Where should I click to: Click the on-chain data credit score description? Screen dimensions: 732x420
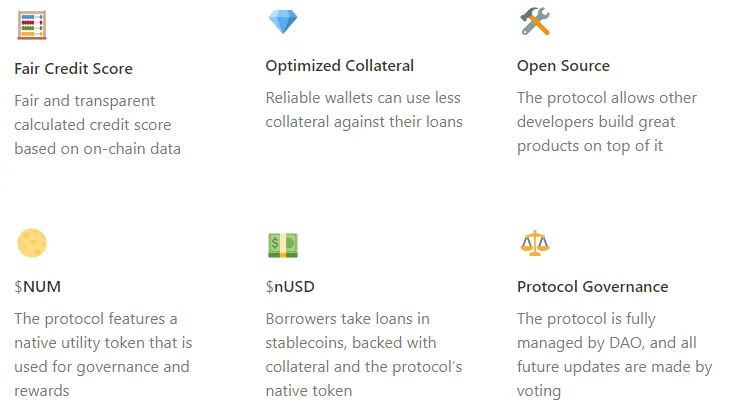[x=97, y=125]
